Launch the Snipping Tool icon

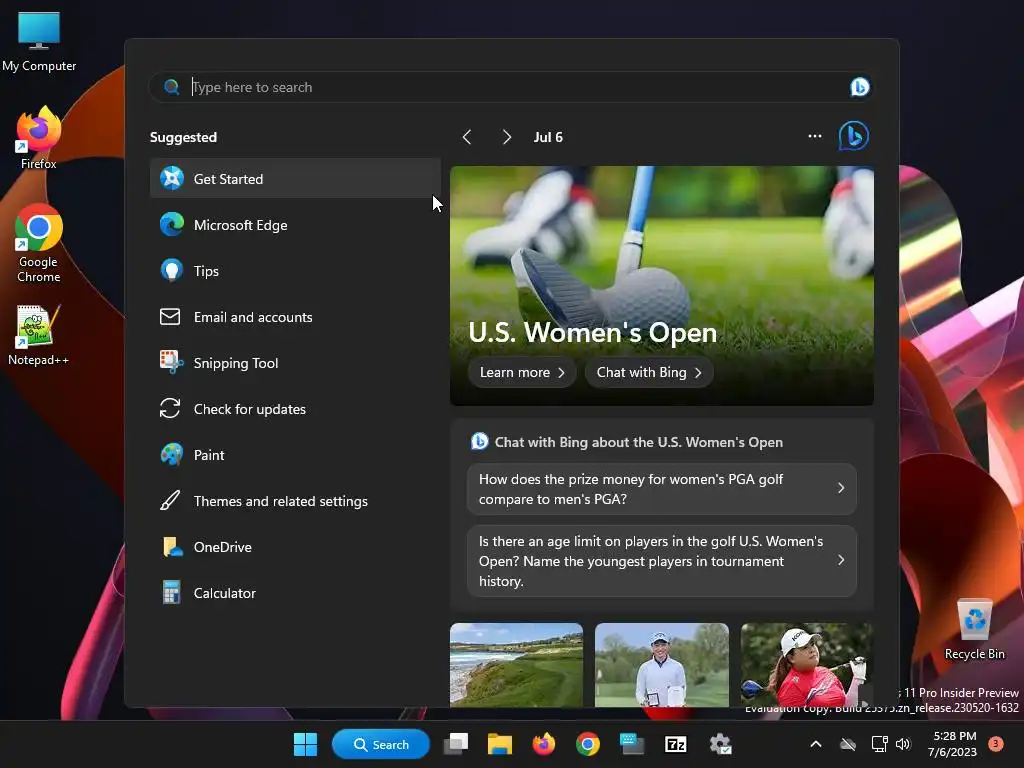[x=172, y=362]
